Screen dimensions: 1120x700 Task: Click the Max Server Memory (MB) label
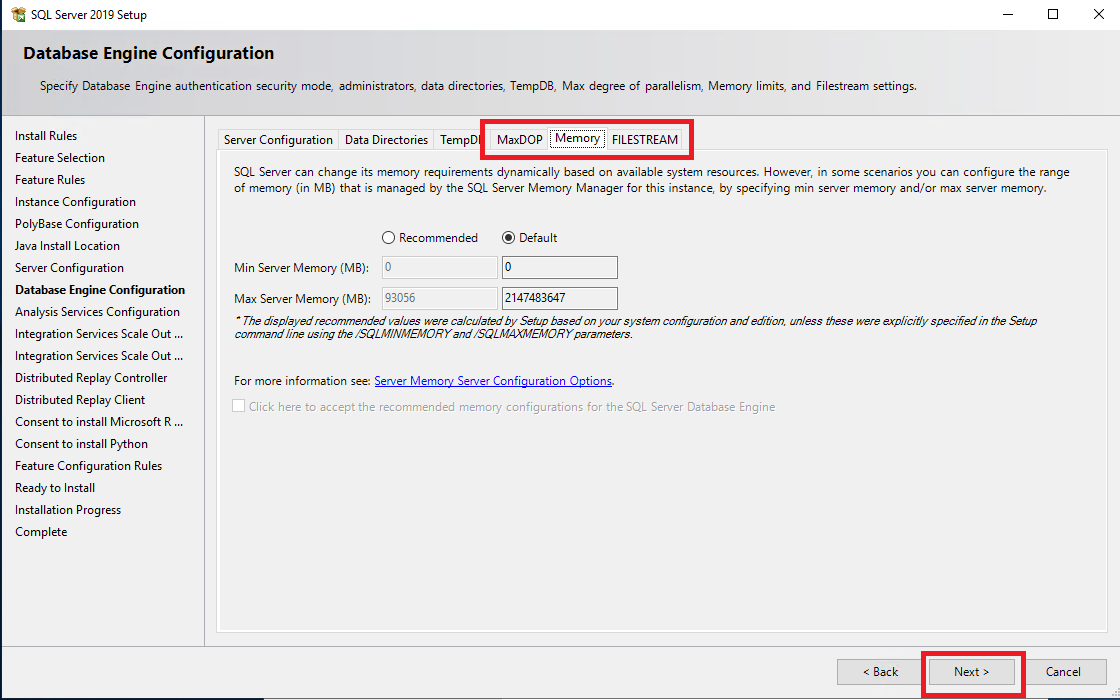coord(302,299)
